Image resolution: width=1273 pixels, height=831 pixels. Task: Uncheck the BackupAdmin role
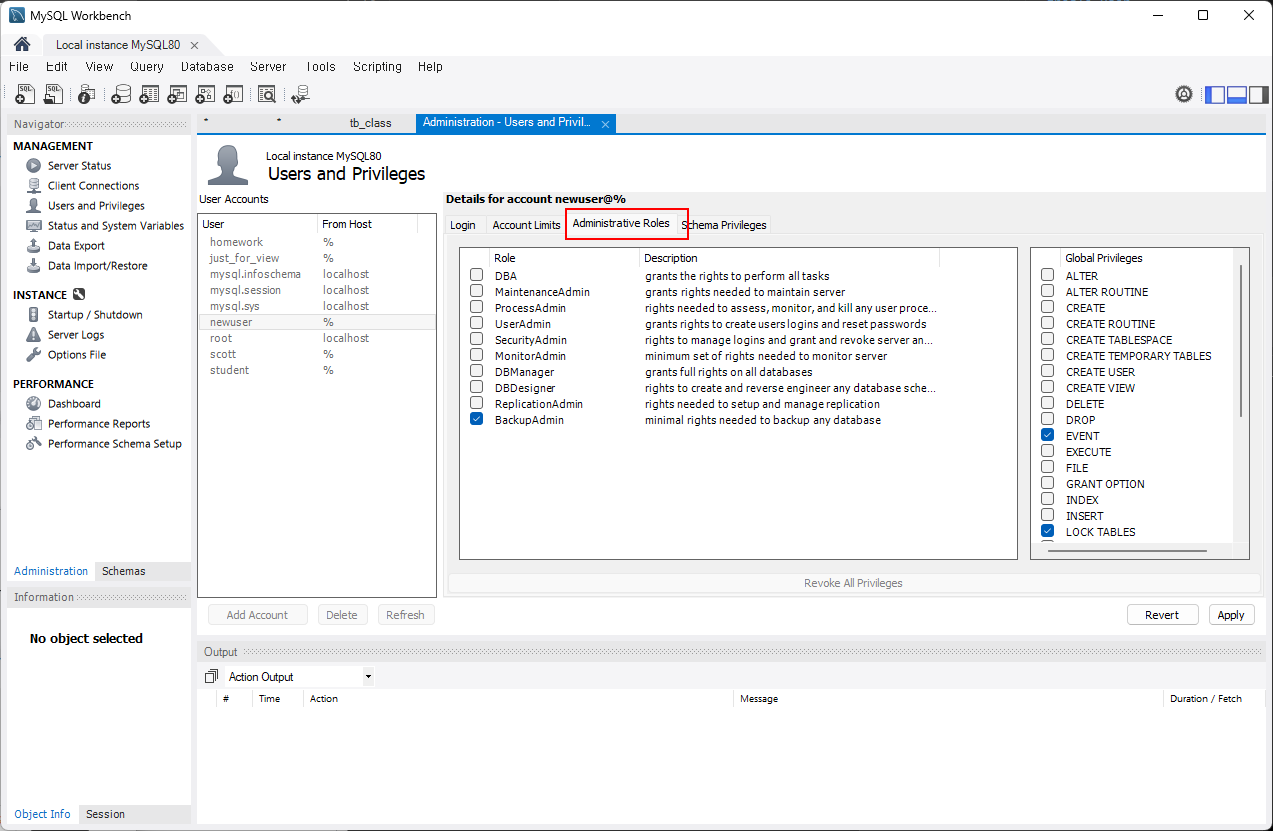pyautogui.click(x=477, y=420)
